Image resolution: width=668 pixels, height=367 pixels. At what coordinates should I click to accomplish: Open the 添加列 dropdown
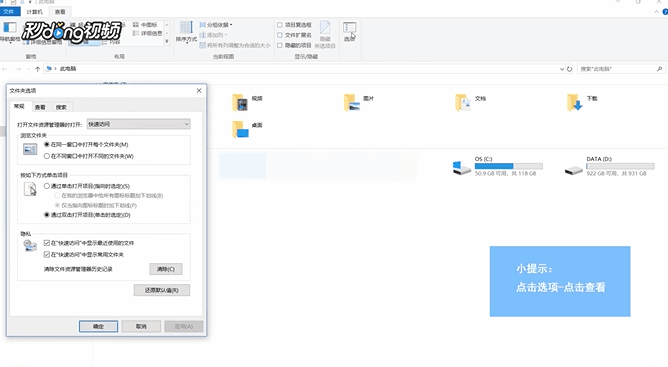(x=213, y=35)
